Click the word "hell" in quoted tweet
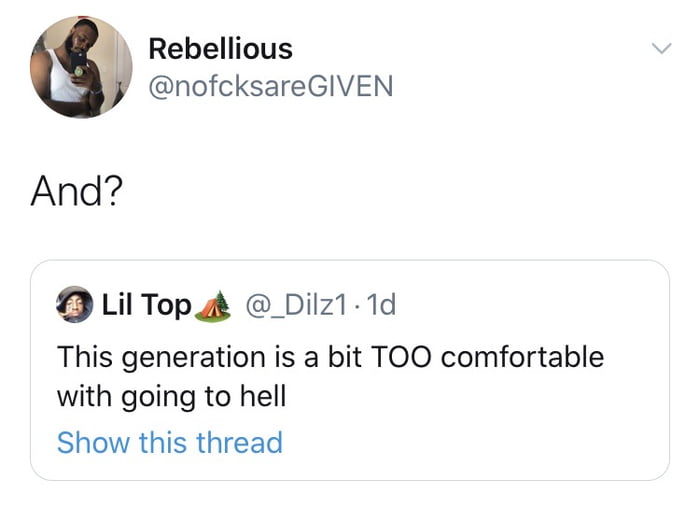700x508 pixels. pos(261,396)
